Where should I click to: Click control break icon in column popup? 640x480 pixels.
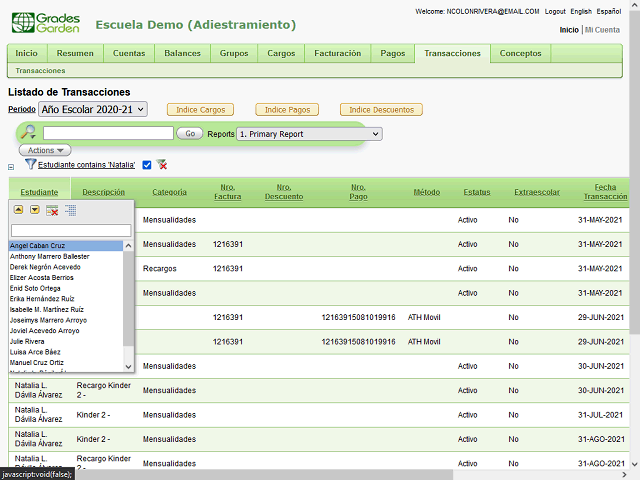coord(70,210)
